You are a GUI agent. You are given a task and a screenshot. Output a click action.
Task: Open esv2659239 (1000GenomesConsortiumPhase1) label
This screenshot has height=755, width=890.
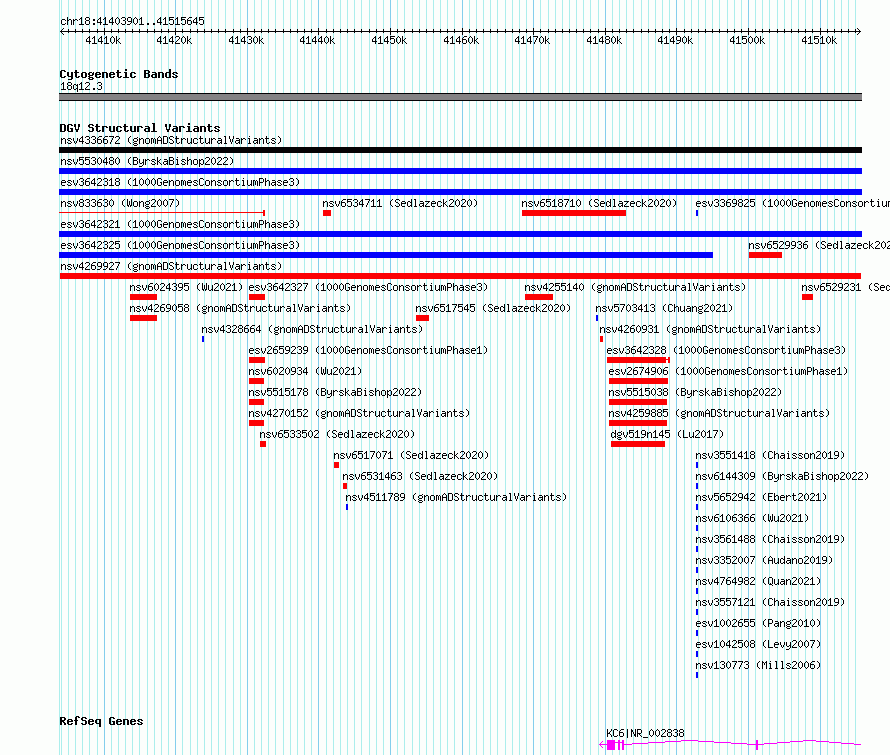click(368, 350)
